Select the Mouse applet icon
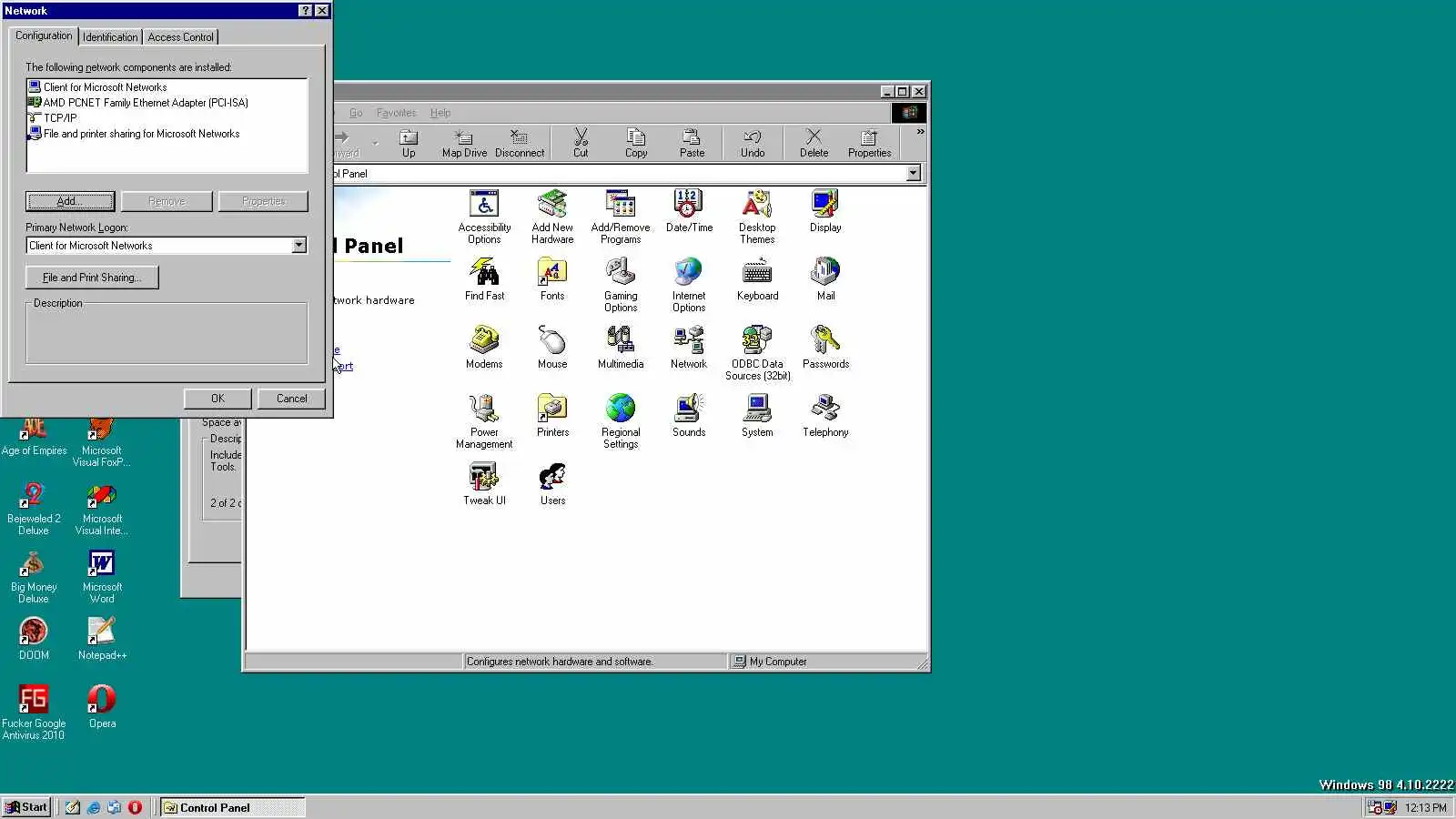 552,348
